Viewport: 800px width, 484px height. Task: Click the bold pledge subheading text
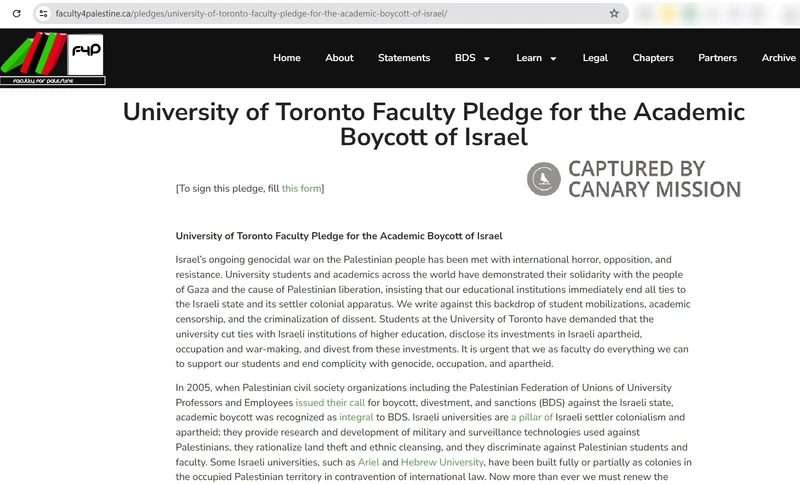point(339,236)
